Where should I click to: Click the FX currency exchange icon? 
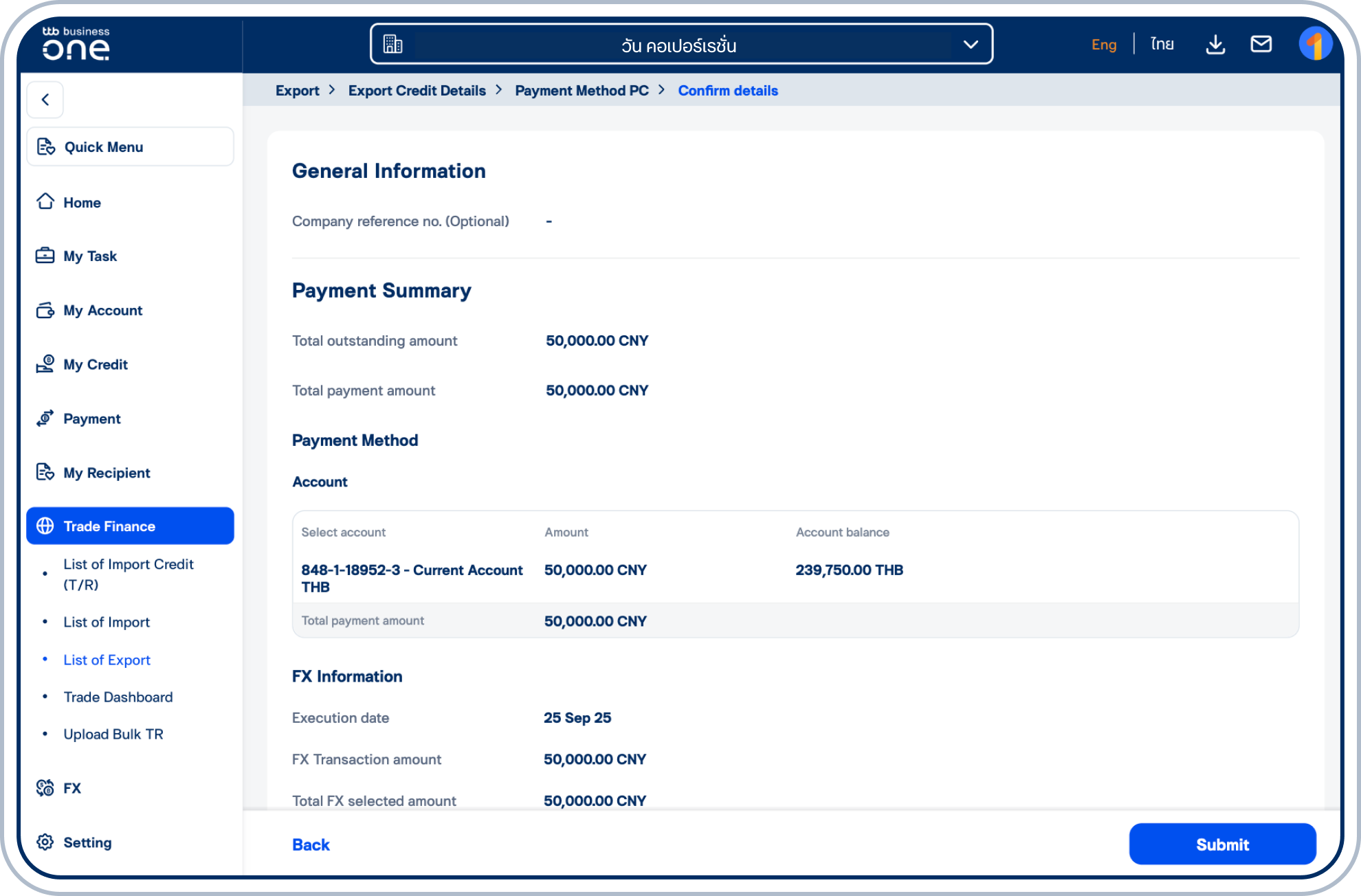45,788
